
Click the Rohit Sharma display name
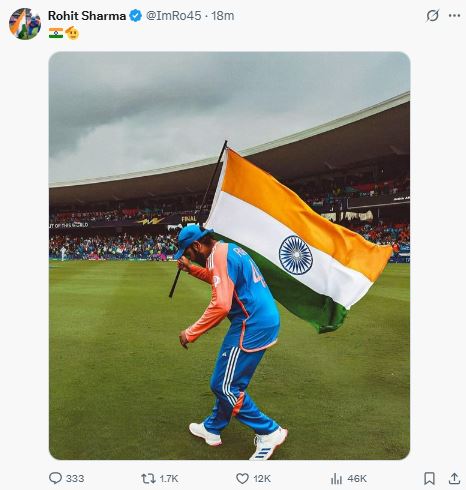pyautogui.click(x=87, y=16)
